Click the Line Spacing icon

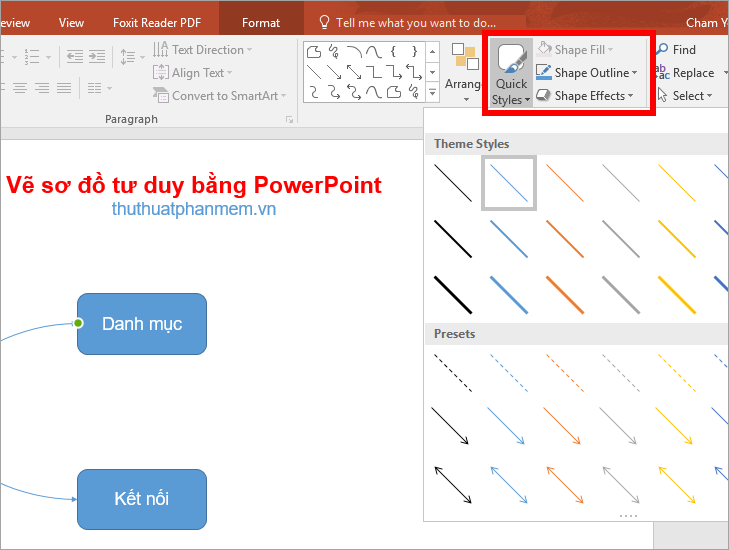(127, 57)
